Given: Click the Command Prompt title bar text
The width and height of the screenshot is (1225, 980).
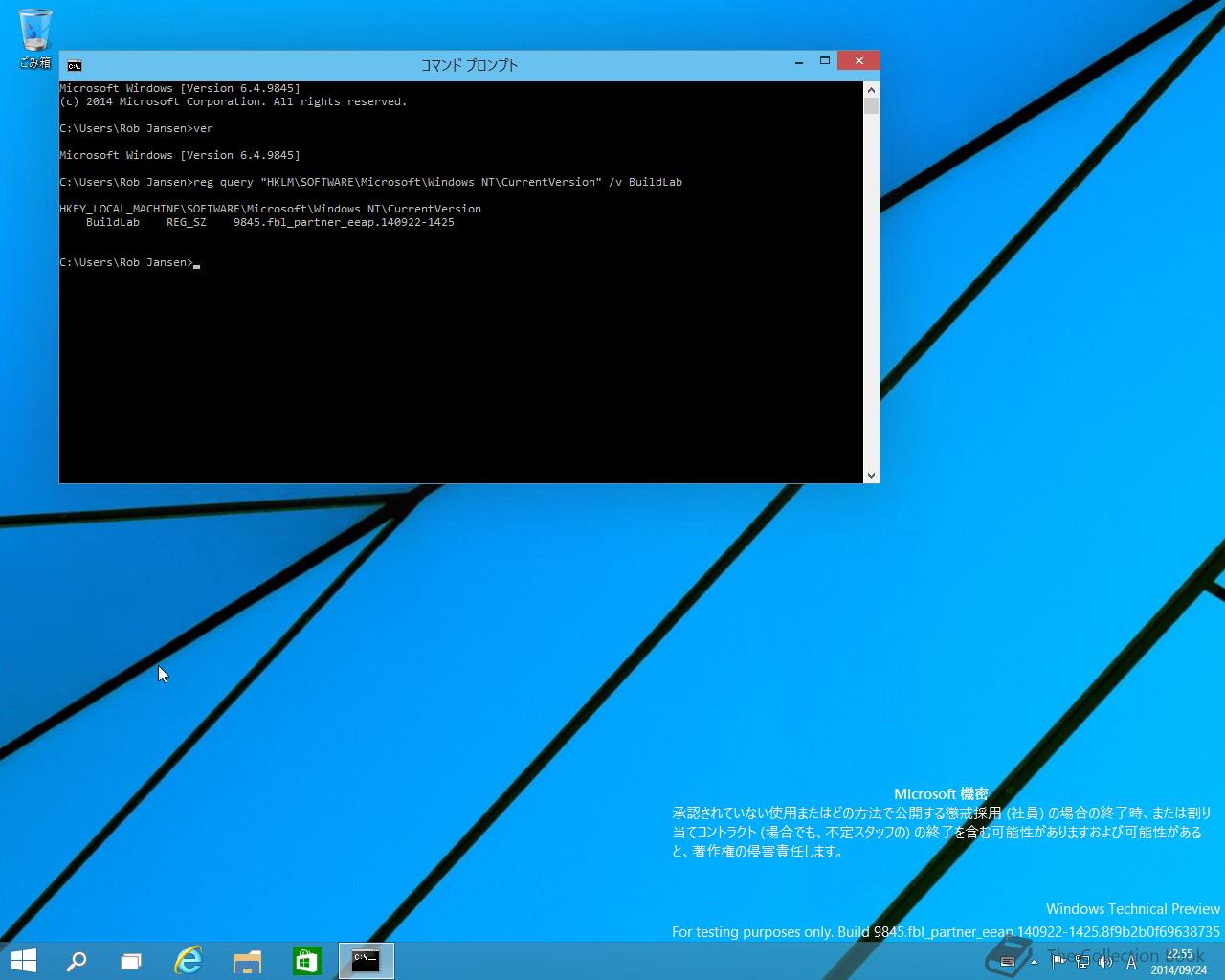Looking at the screenshot, I should [x=469, y=65].
